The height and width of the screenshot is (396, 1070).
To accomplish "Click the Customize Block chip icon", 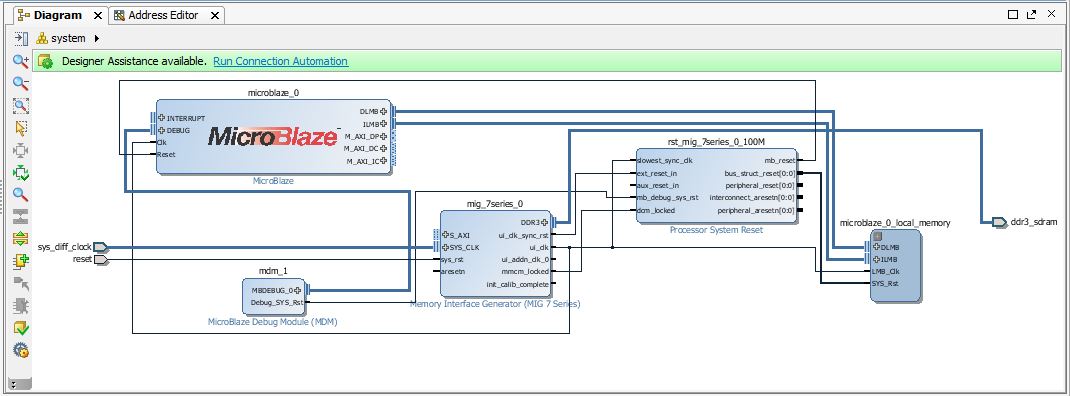I will pos(21,306).
